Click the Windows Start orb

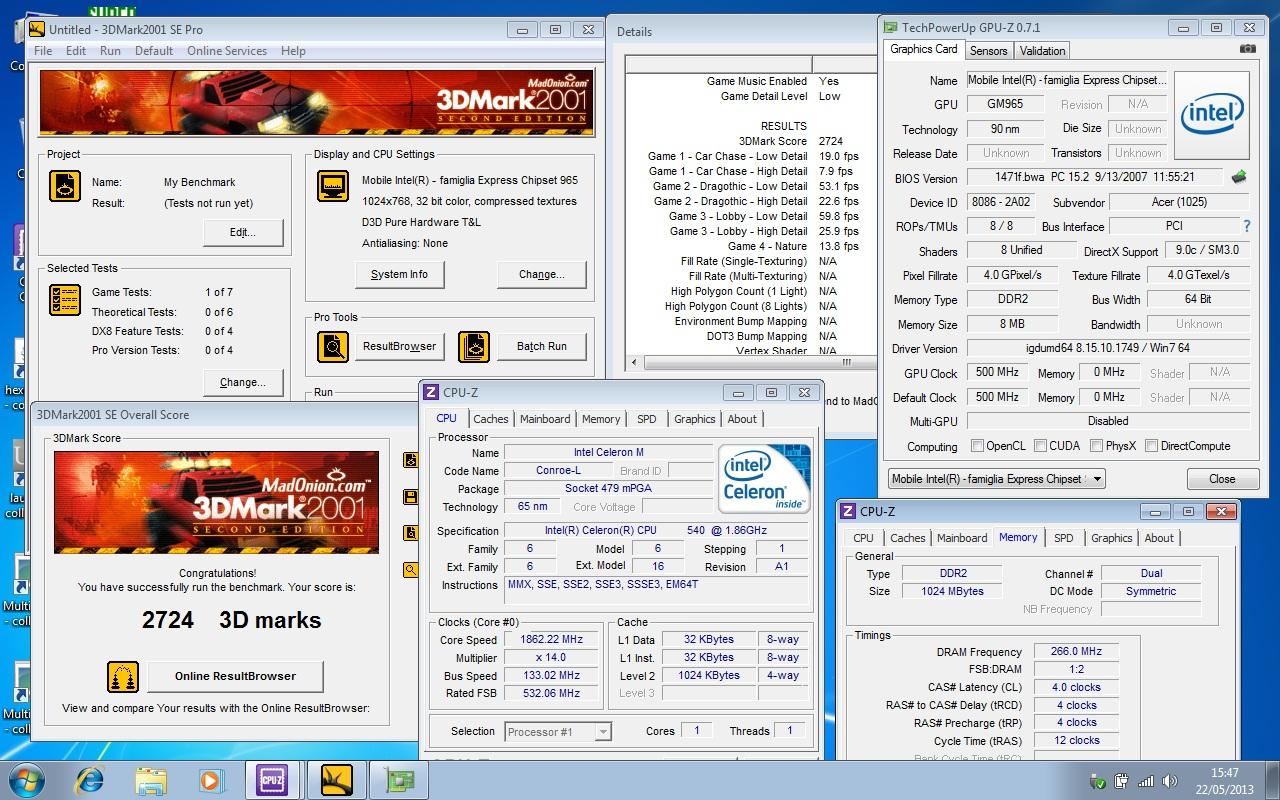[x=27, y=780]
